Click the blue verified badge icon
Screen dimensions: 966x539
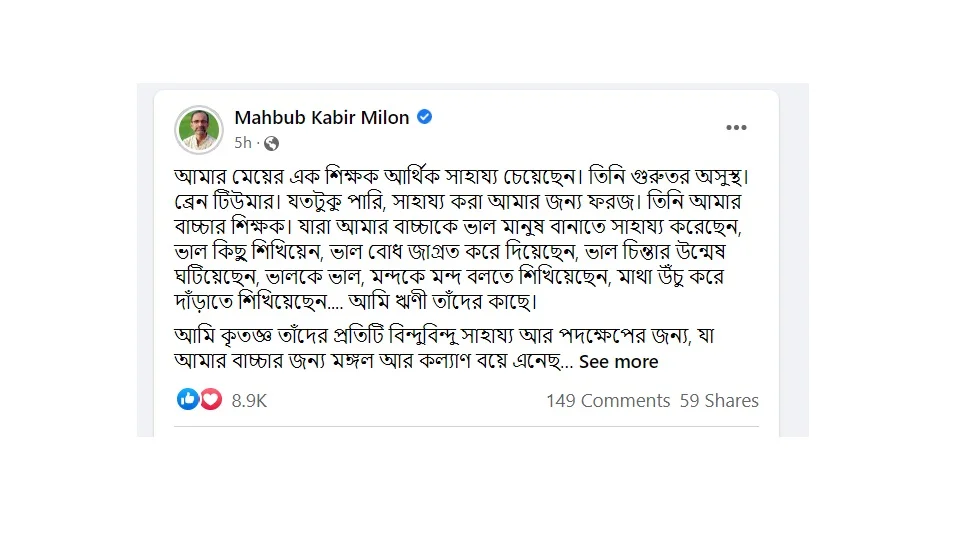click(x=424, y=116)
